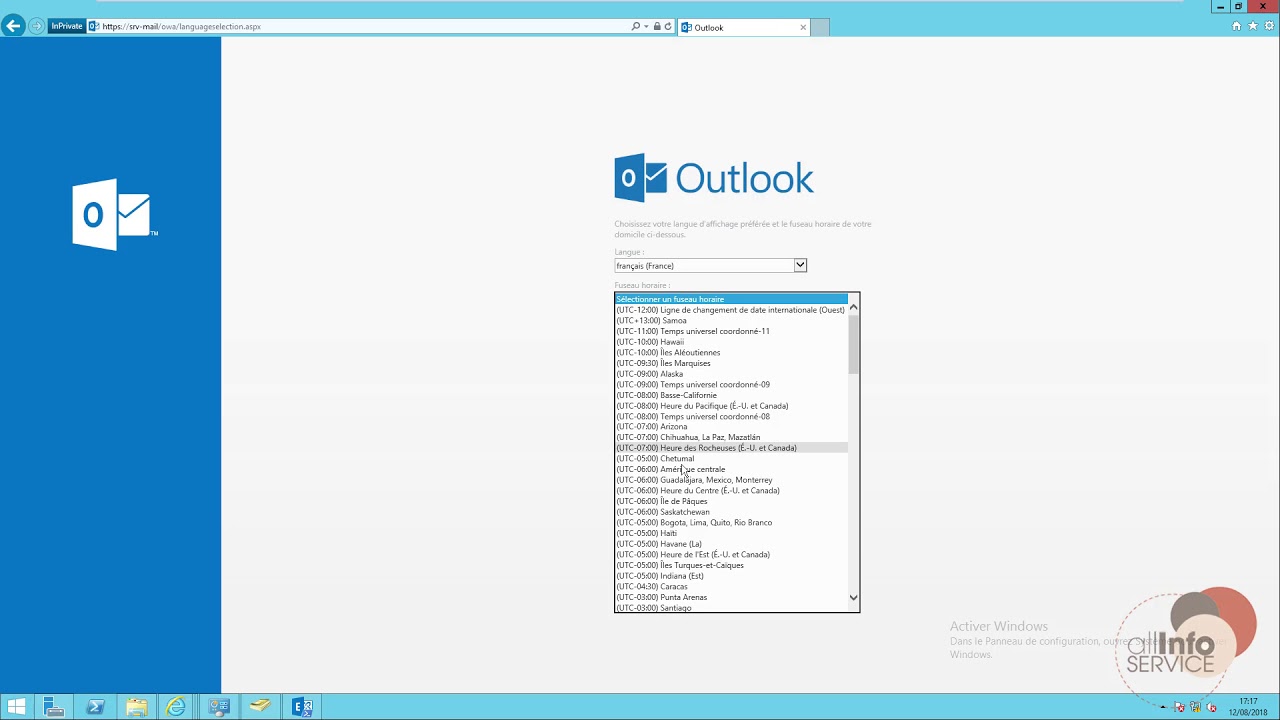Open a new blank tab
The height and width of the screenshot is (720, 1280).
(x=819, y=27)
